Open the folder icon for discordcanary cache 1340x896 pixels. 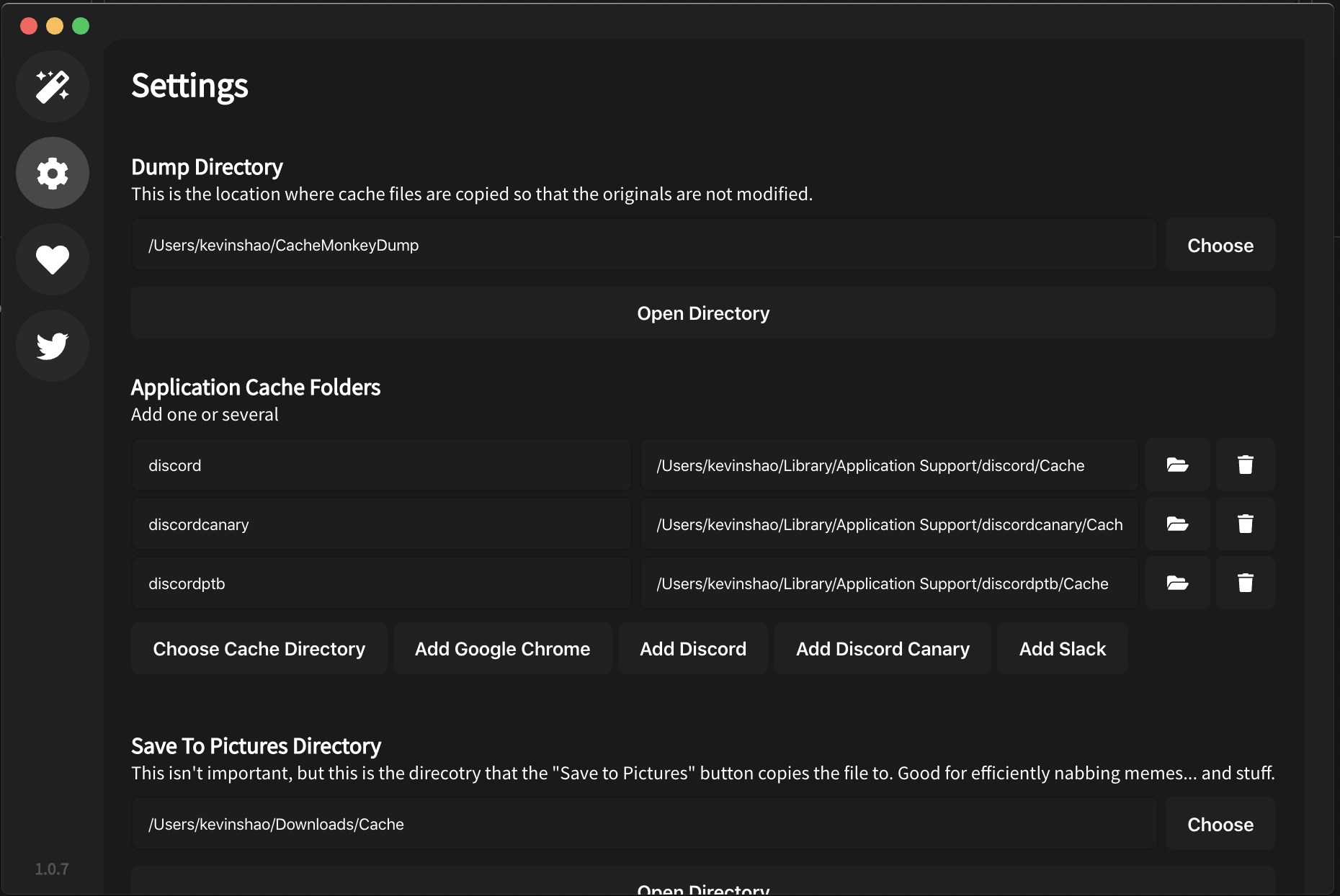click(x=1177, y=524)
